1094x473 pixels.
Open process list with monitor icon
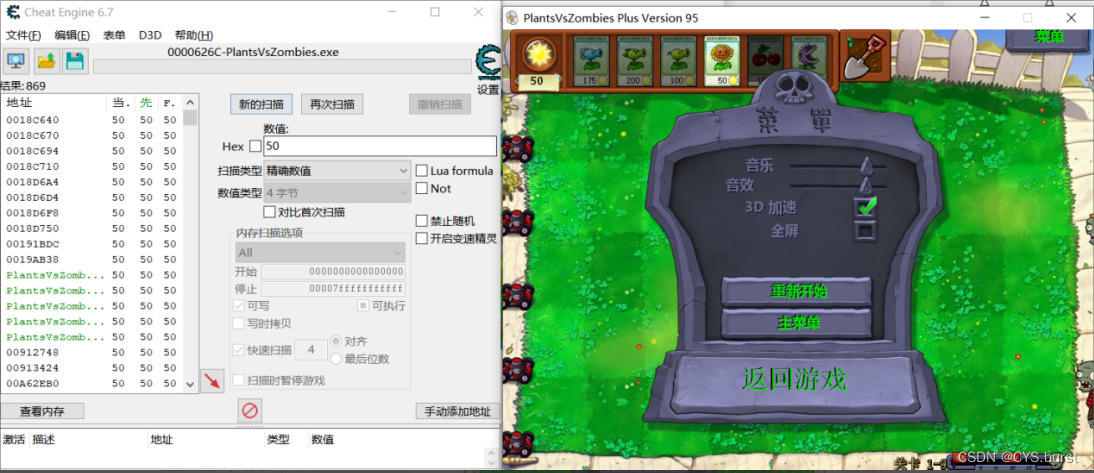[x=16, y=61]
